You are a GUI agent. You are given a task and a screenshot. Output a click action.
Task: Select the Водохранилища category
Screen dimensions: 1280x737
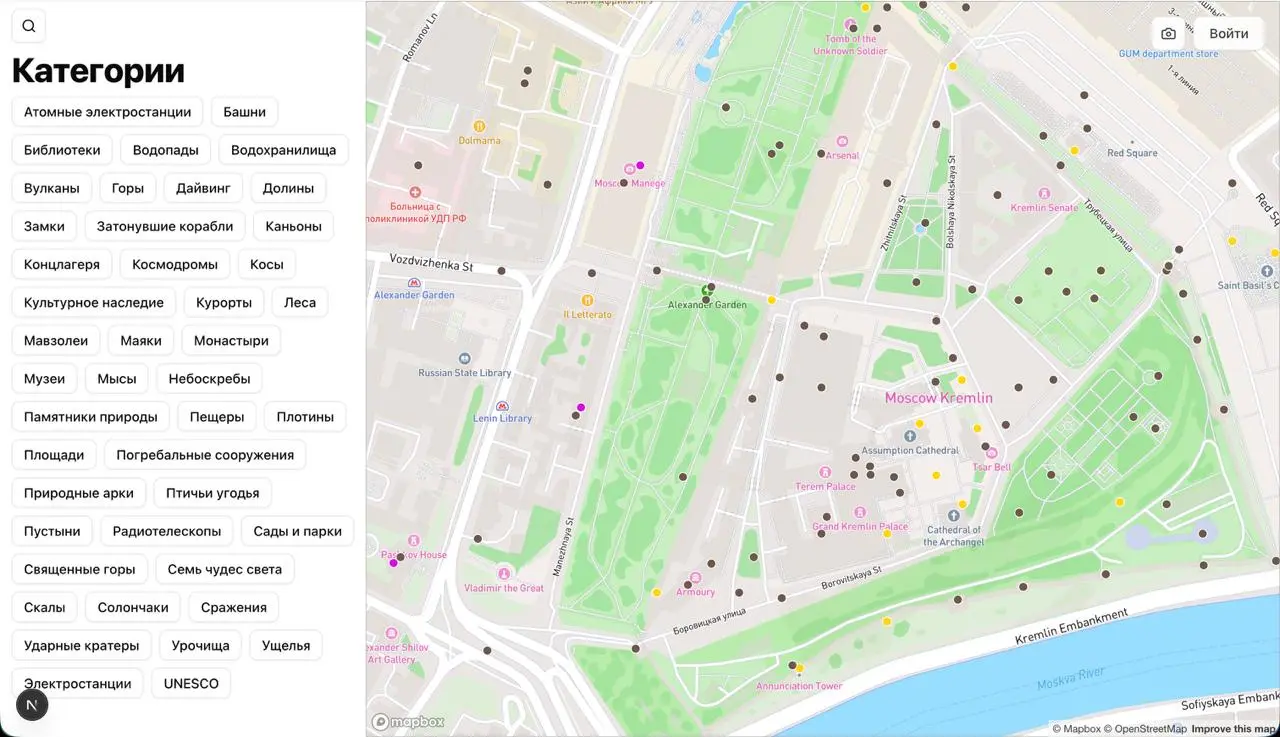click(284, 150)
